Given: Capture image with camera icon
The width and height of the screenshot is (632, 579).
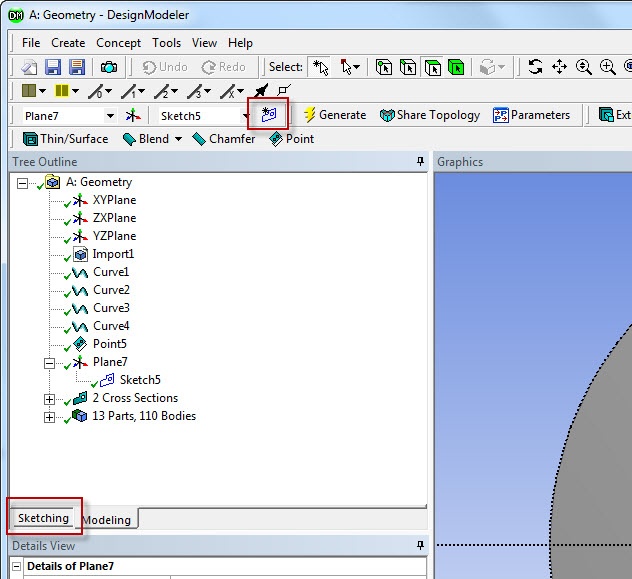Looking at the screenshot, I should [108, 67].
